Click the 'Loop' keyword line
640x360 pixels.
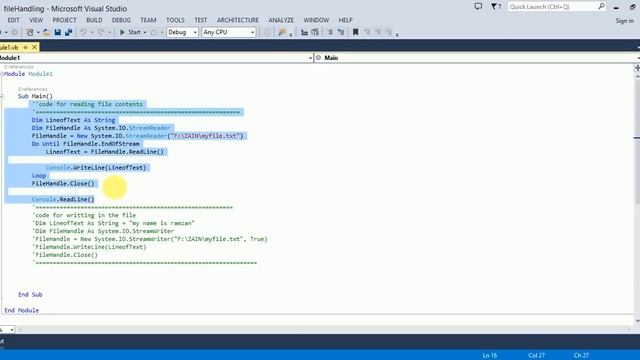click(39, 176)
